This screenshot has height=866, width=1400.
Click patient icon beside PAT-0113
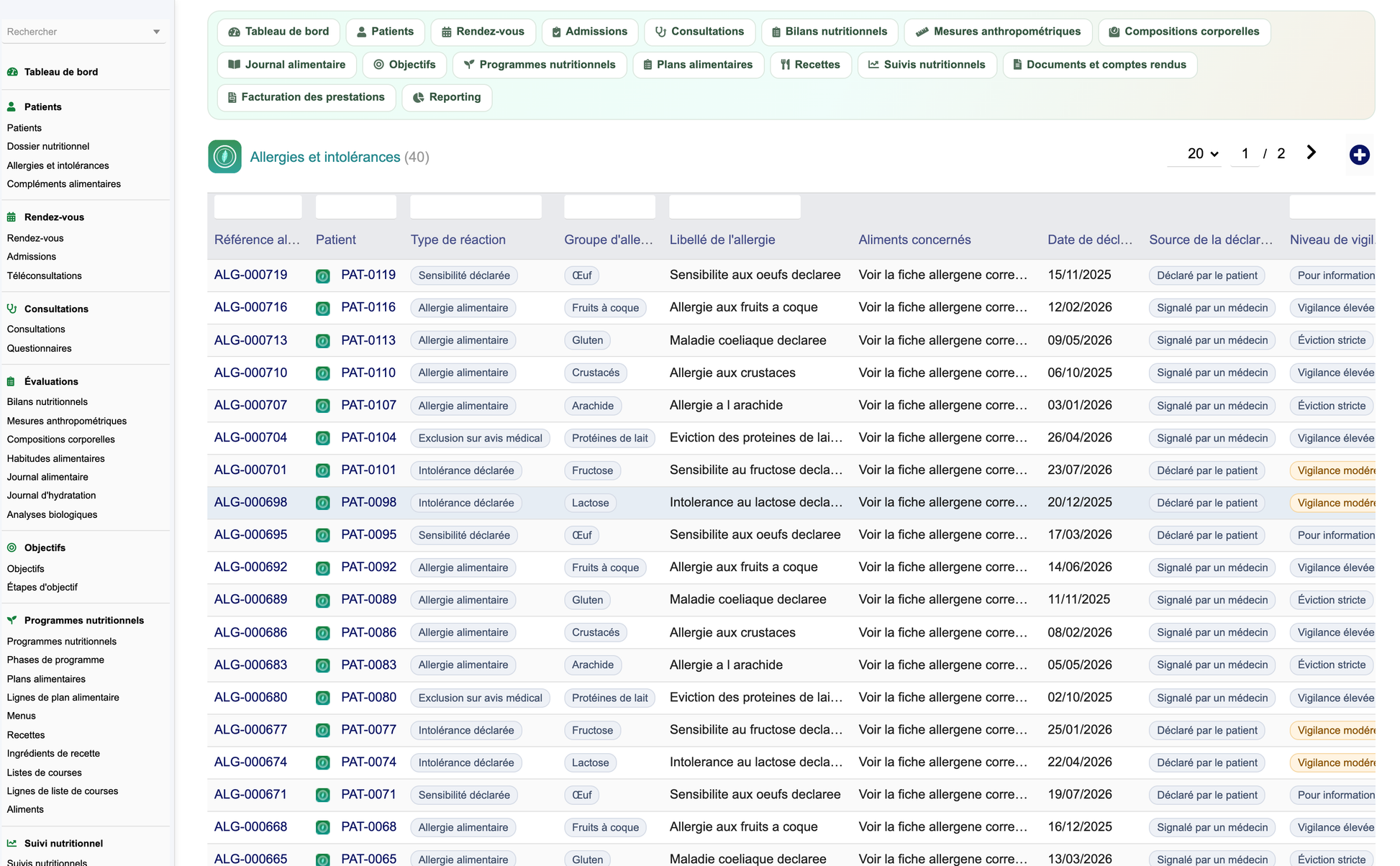click(323, 340)
